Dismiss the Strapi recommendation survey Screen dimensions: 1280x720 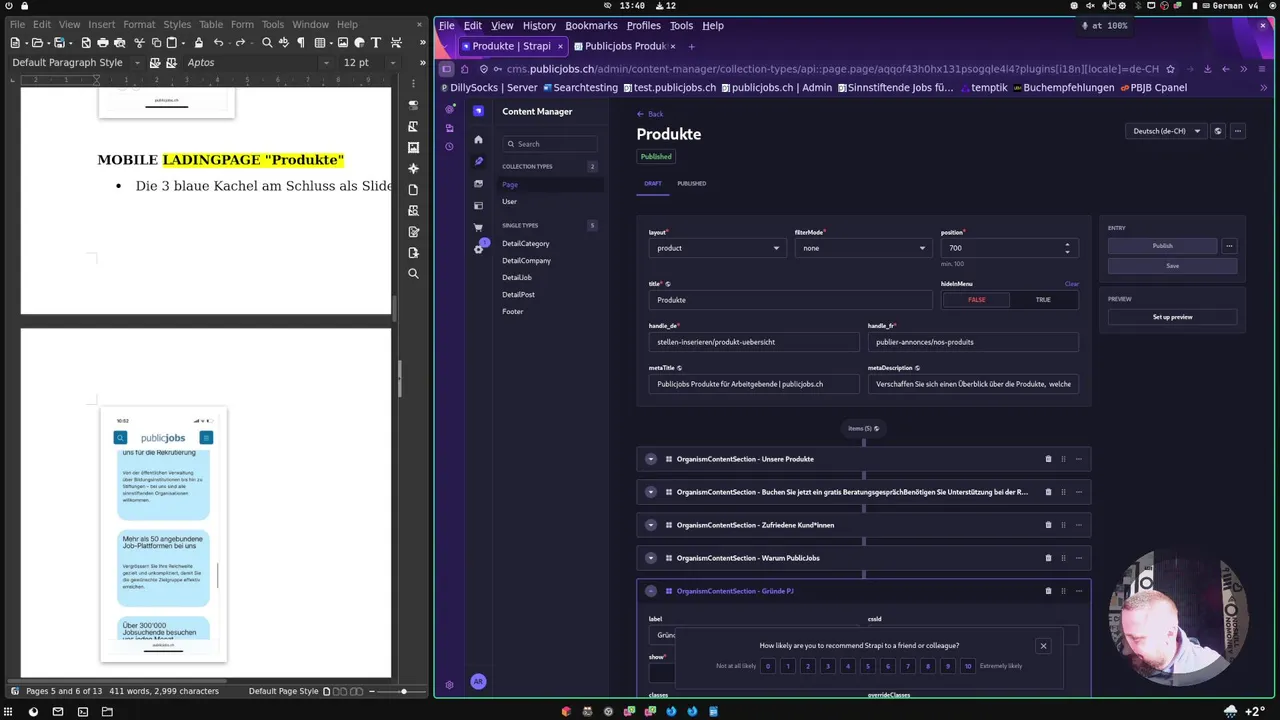click(1043, 646)
